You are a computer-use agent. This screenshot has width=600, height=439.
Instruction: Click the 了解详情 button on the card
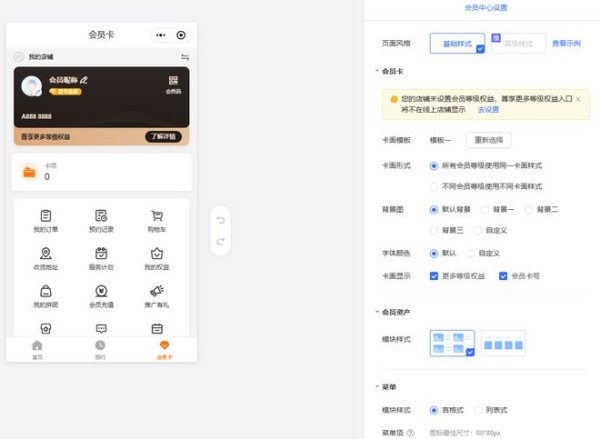coord(163,137)
